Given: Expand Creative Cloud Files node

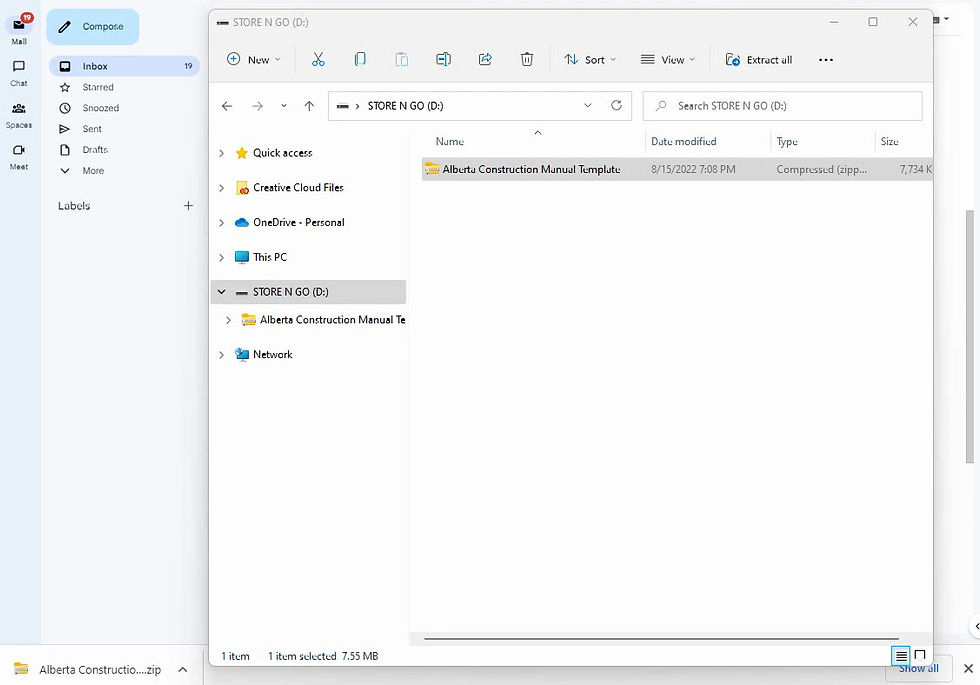Looking at the screenshot, I should [x=221, y=188].
